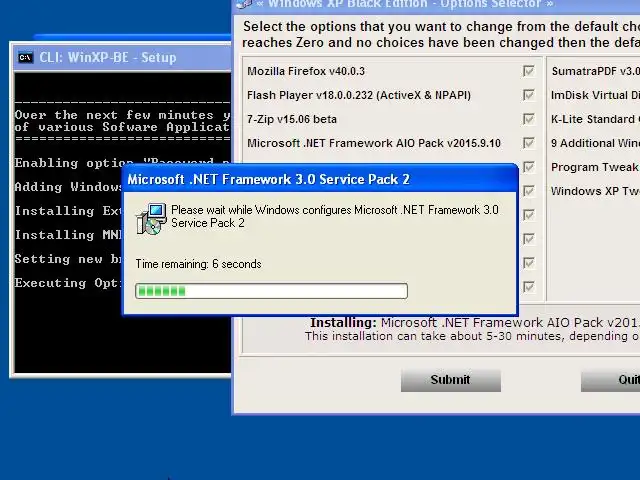Toggle the Mozilla Firefox v40.0.3 checkbox
Viewport: 640px width, 480px height.
click(x=529, y=71)
